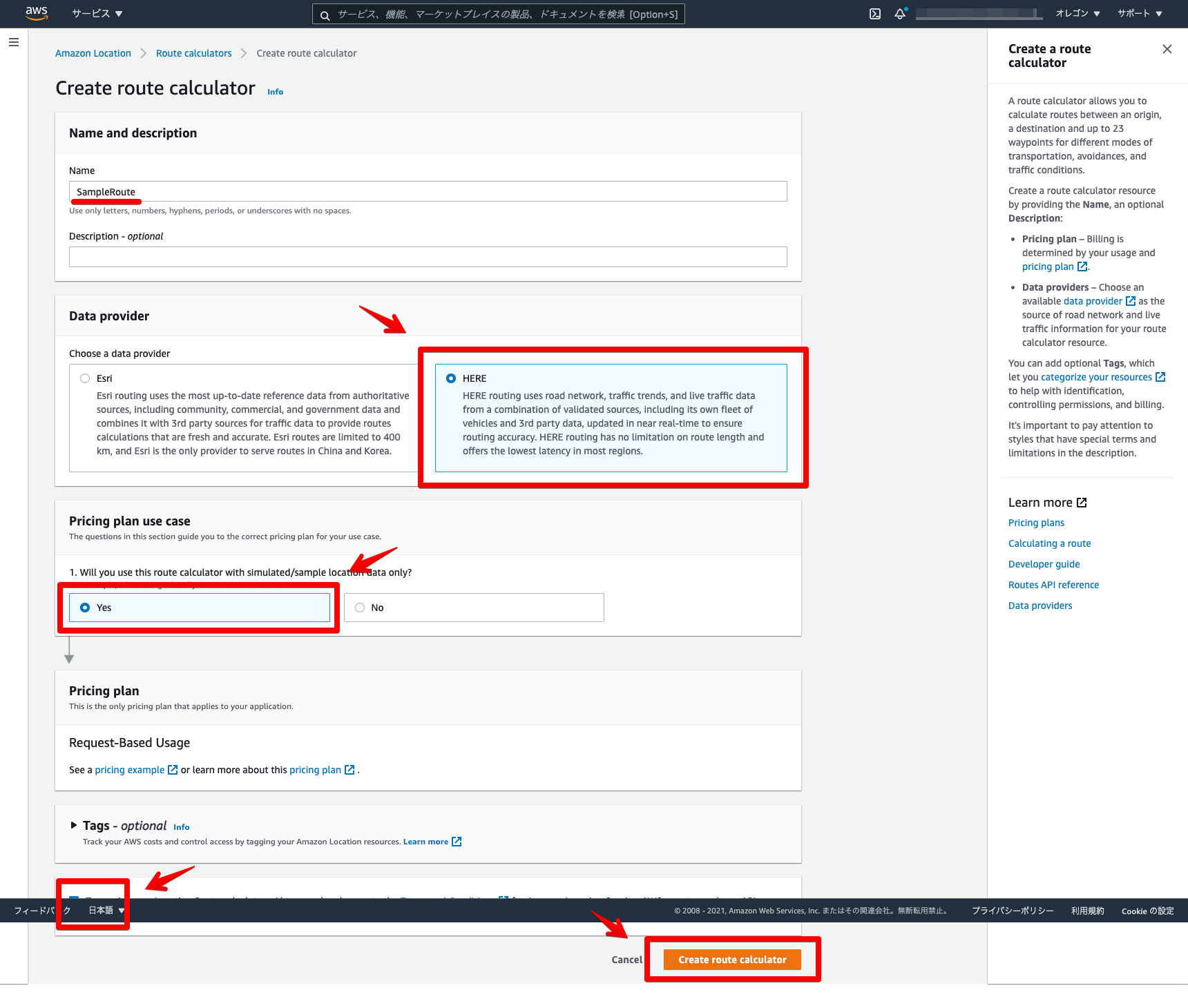
Task: Expand the Tags optional section
Action: 74,825
